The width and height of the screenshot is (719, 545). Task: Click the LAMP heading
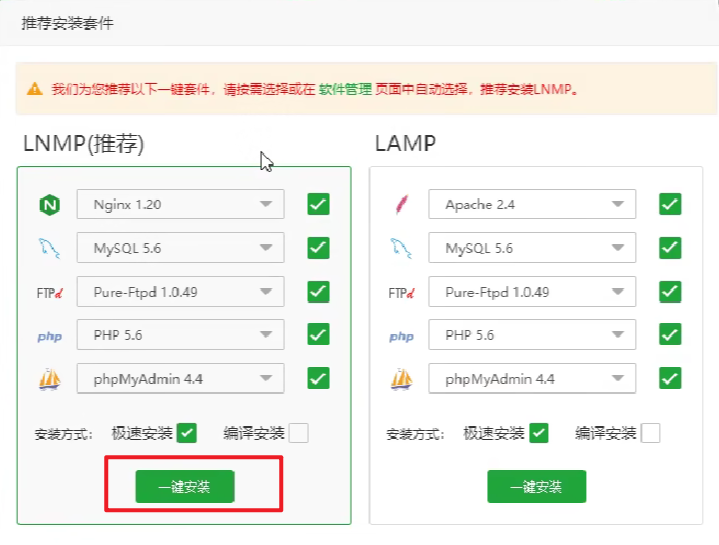coord(405,143)
